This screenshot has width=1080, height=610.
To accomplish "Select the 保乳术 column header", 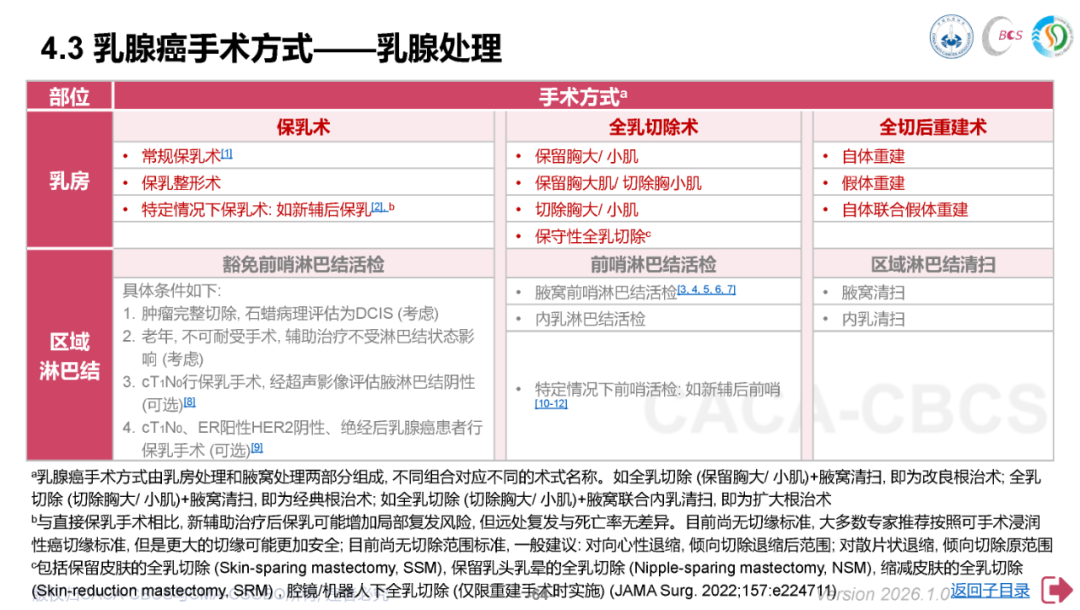I will tap(303, 127).
